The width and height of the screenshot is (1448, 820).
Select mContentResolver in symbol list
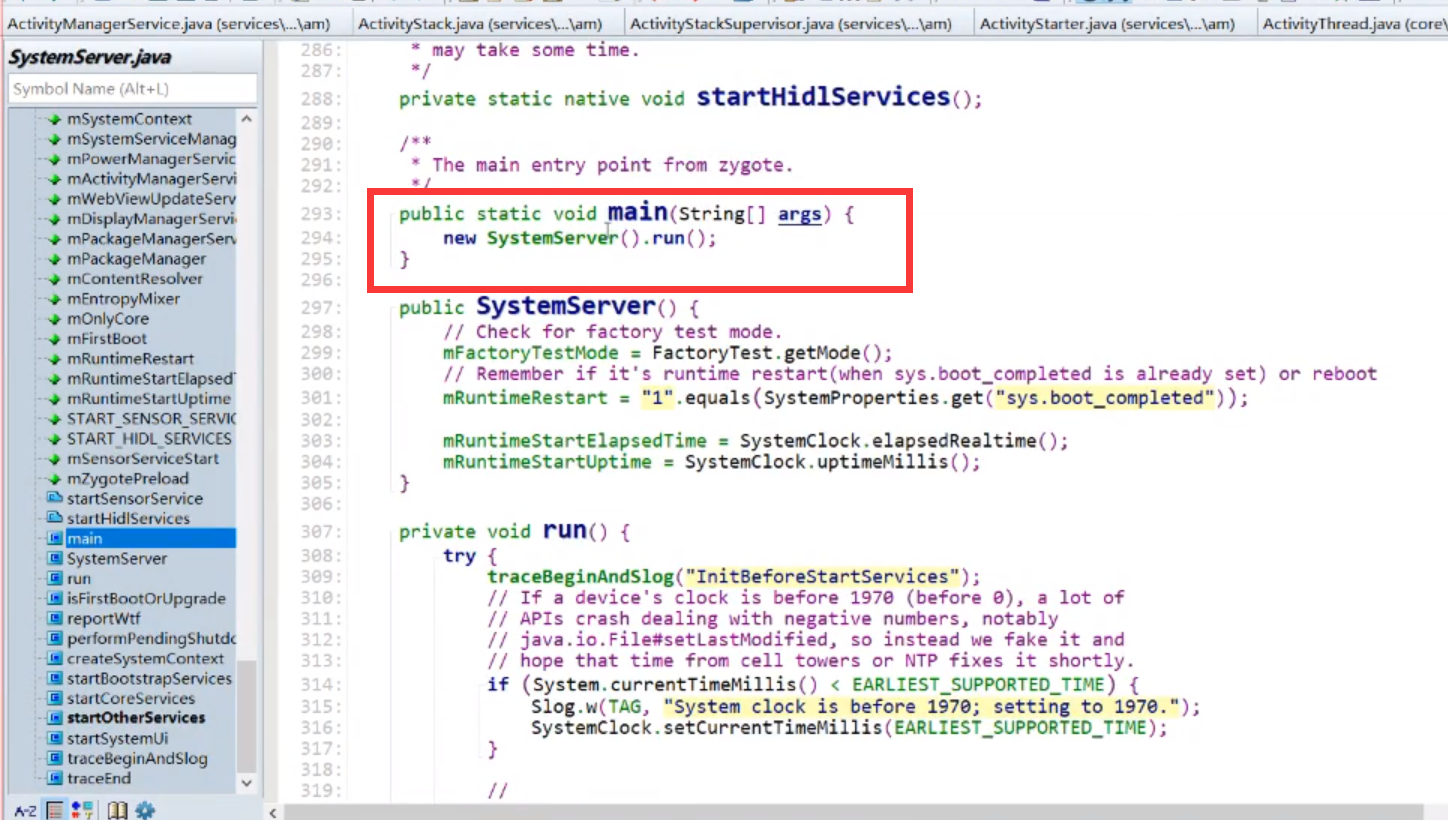point(134,279)
